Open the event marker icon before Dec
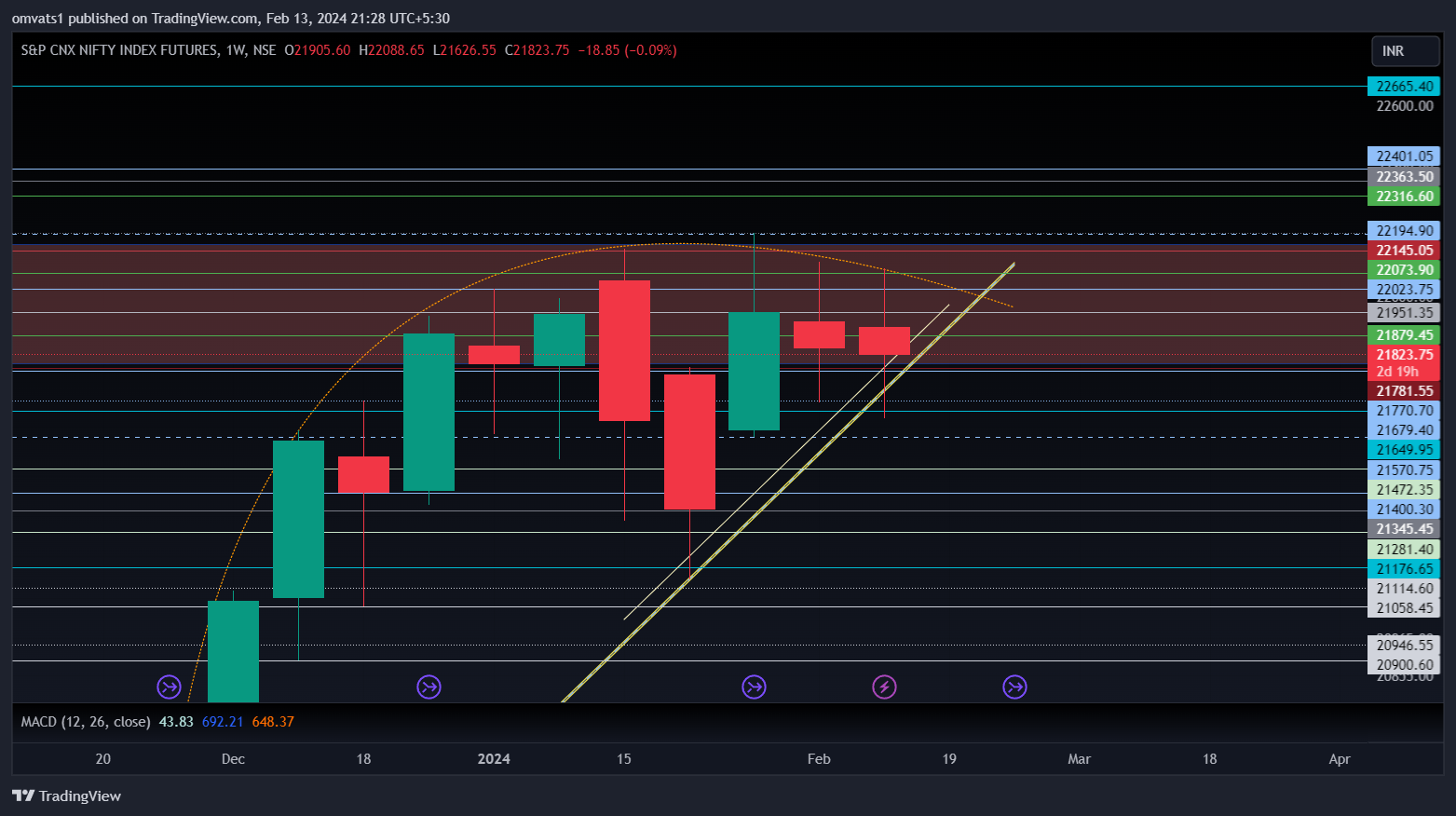The image size is (1456, 816). point(169,687)
